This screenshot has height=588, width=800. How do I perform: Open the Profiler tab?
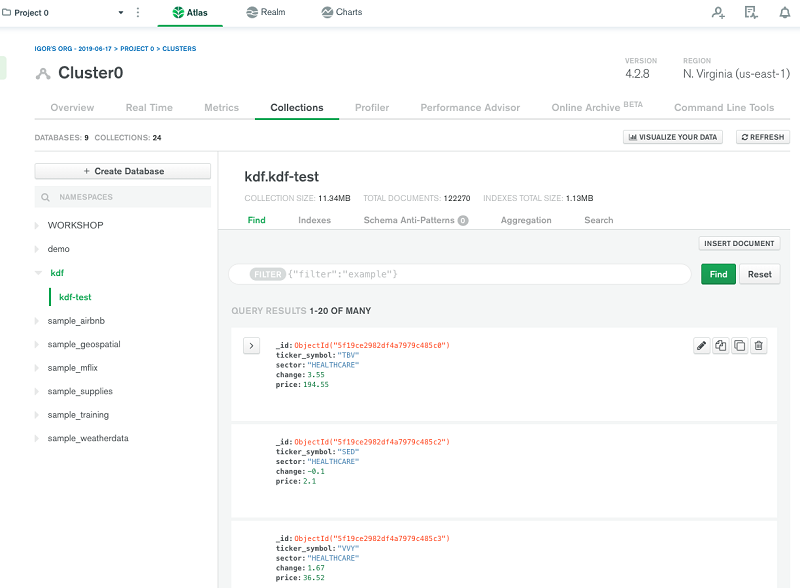(x=372, y=108)
